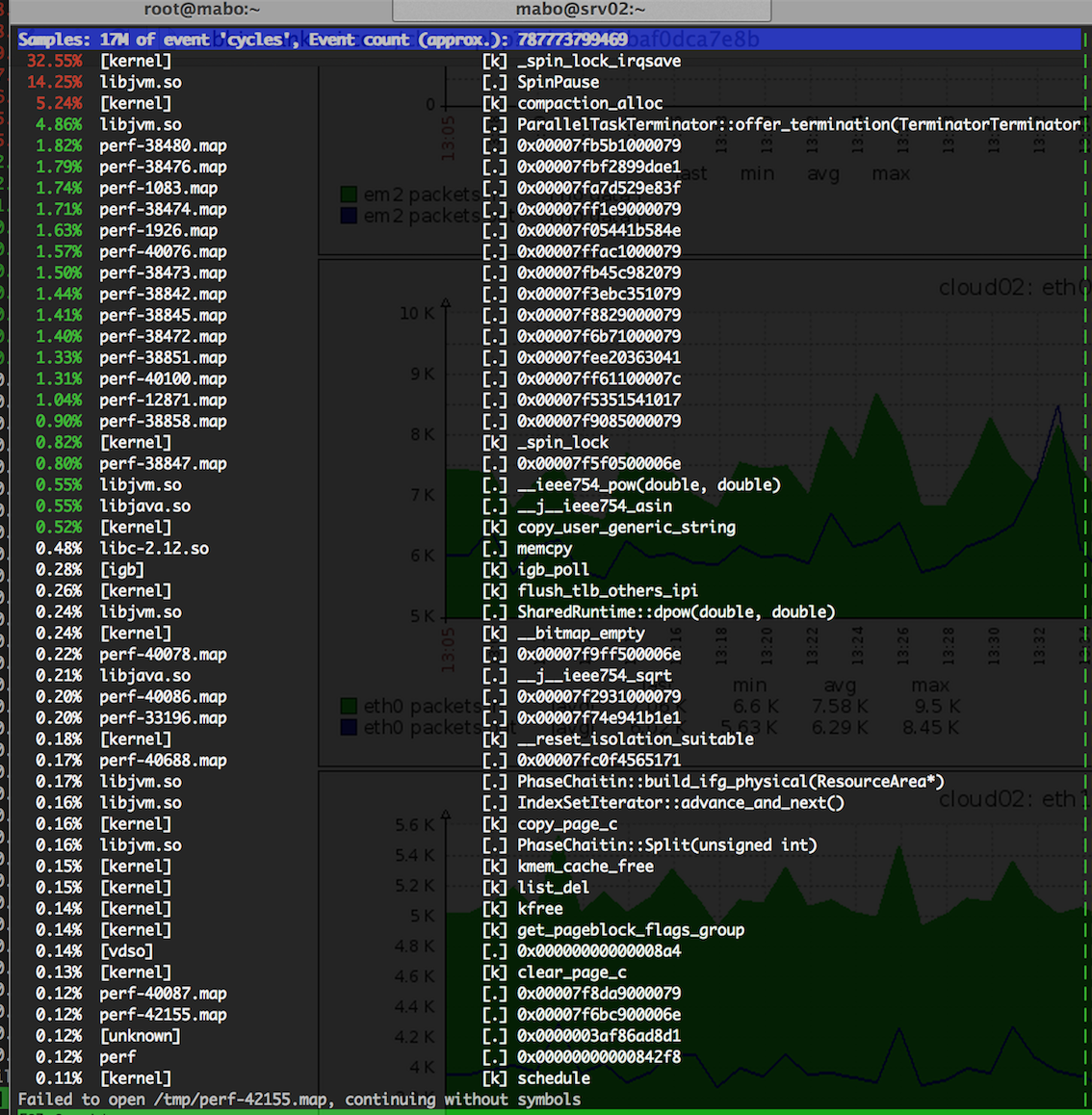The image size is (1092, 1115).
Task: Select the perf-40076.map entry
Action: click(163, 252)
